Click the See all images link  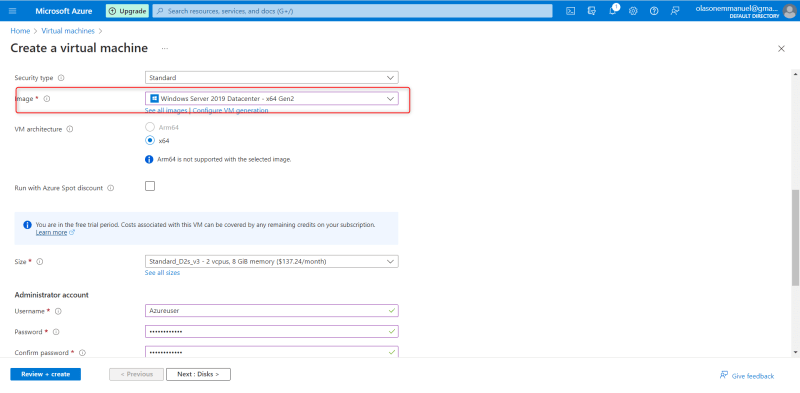tap(166, 110)
